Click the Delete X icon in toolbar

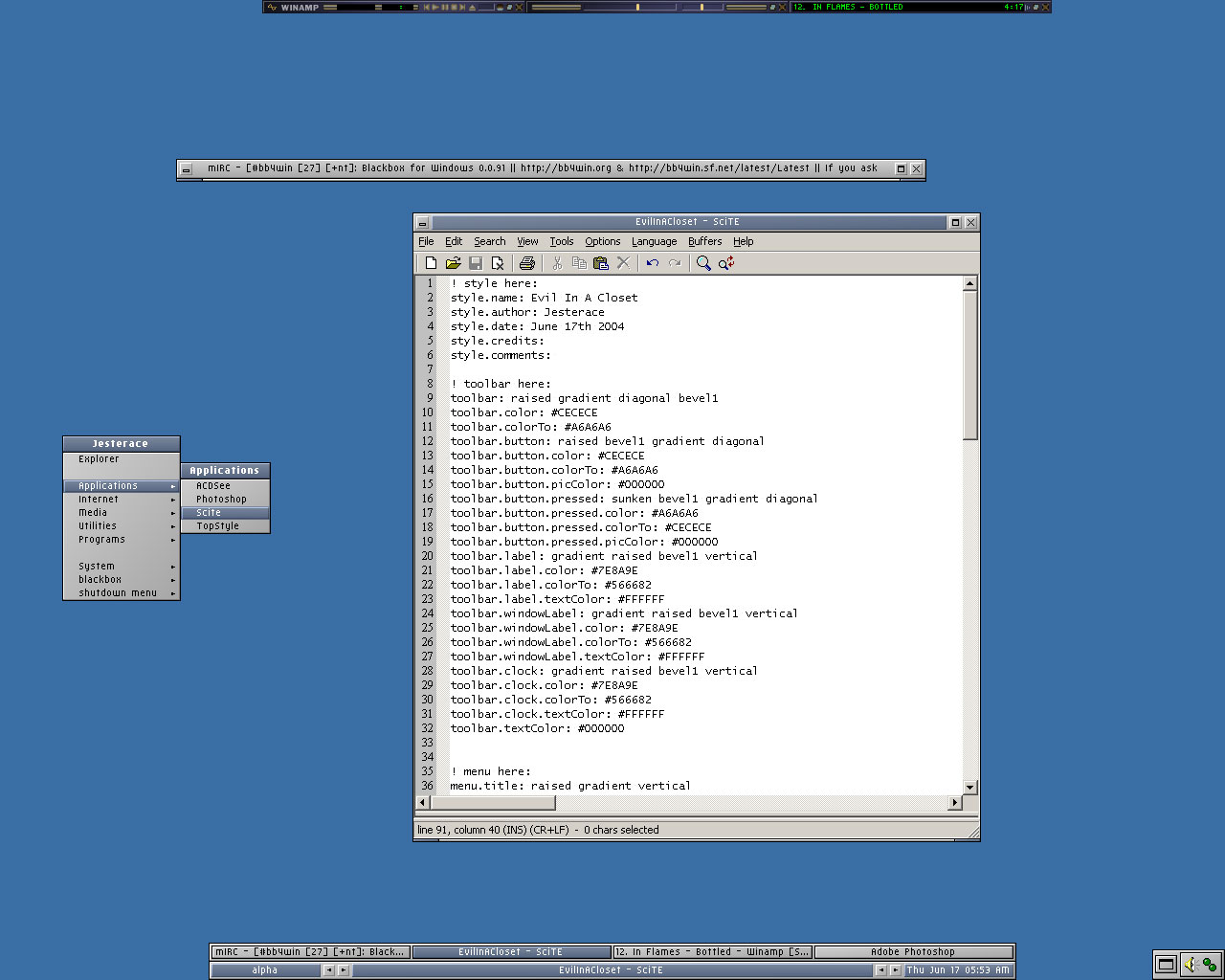(x=624, y=263)
